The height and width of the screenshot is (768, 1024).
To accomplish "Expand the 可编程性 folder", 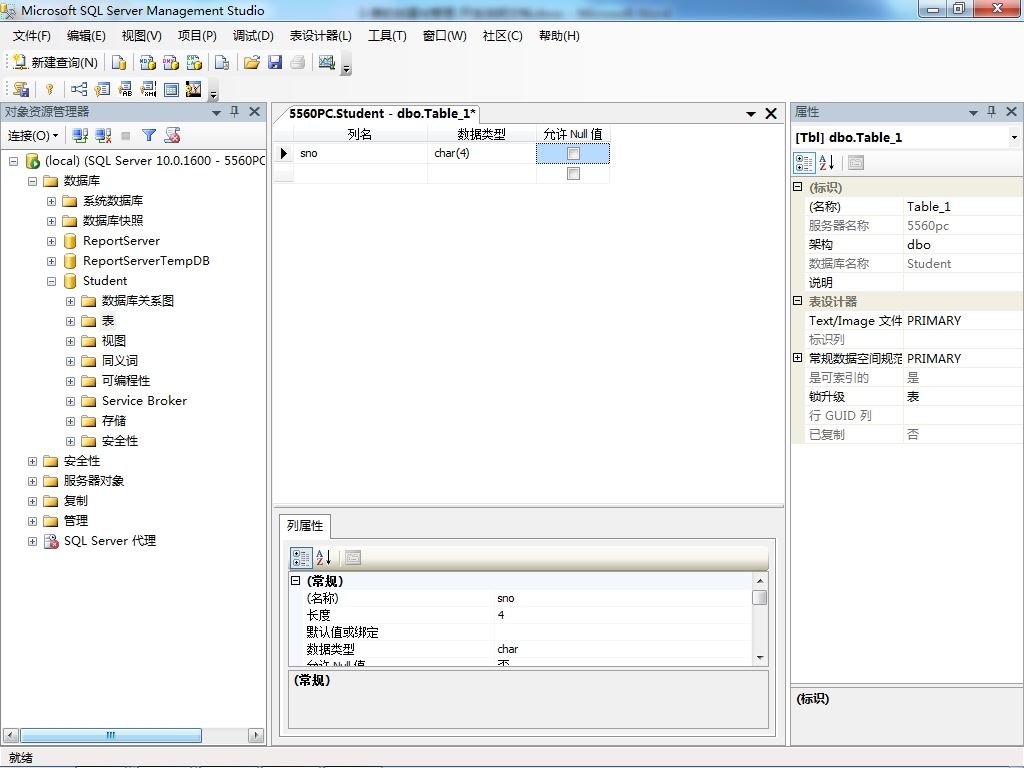I will (71, 381).
